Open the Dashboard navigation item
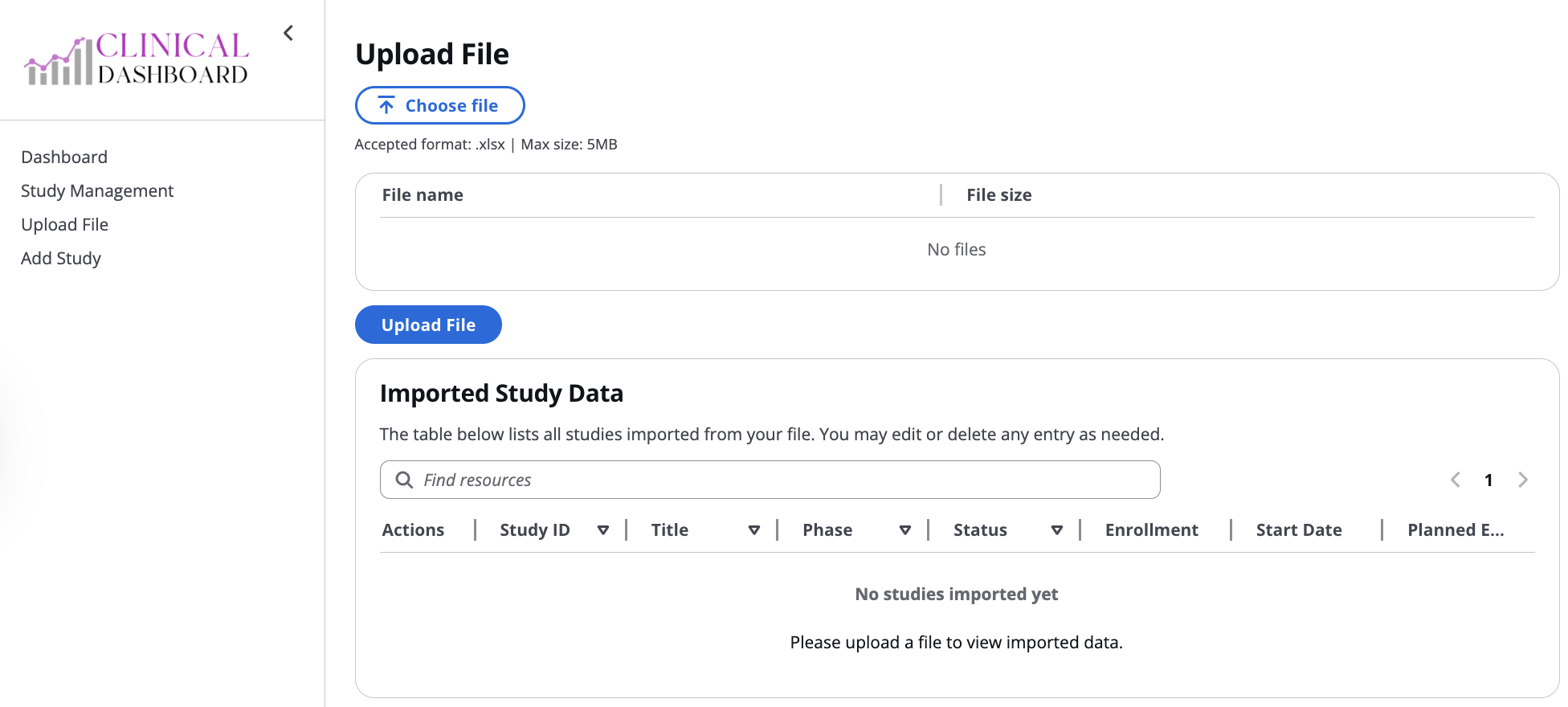Viewport: 1568px width, 707px height. pyautogui.click(x=64, y=157)
